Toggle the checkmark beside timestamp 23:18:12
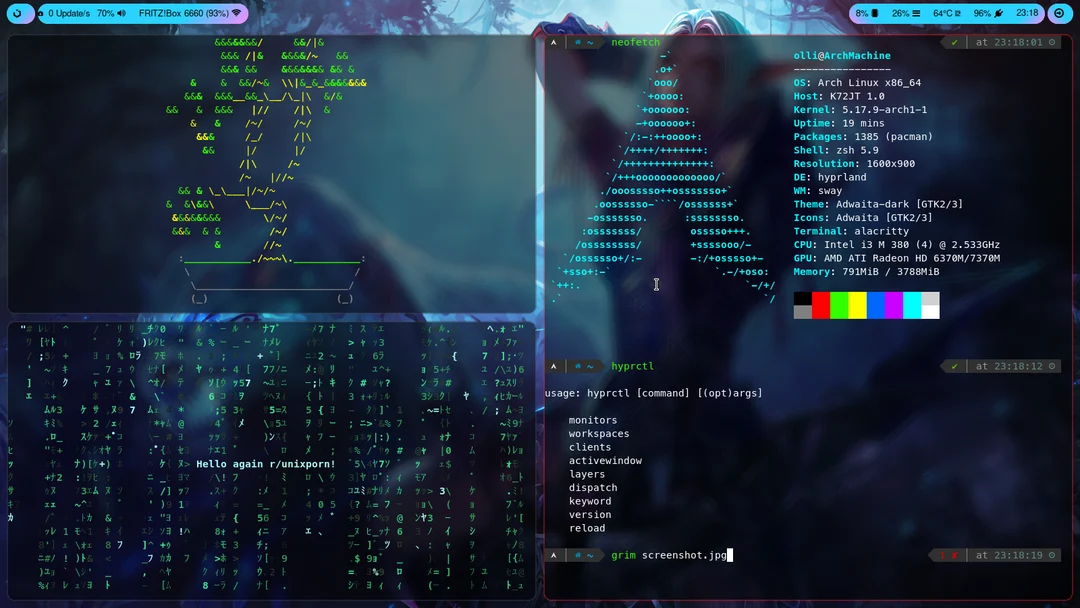 pyautogui.click(x=952, y=366)
